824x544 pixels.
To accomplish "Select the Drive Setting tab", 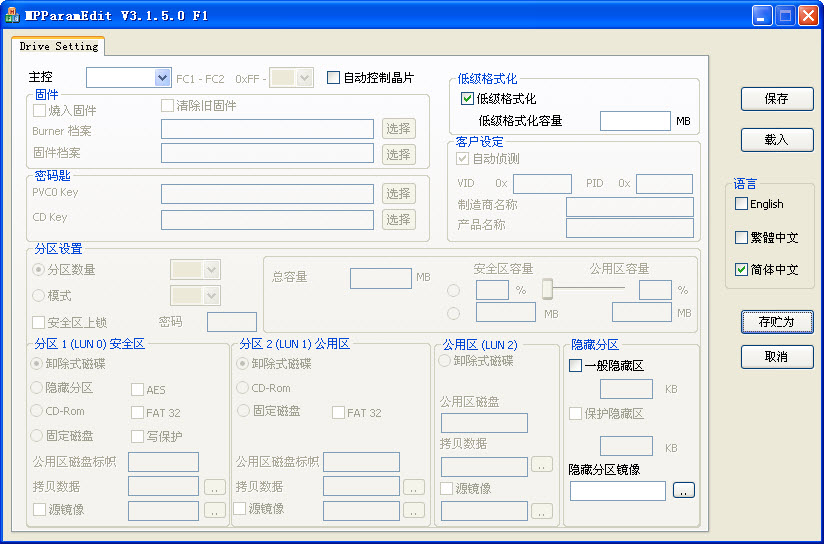I will 59,46.
